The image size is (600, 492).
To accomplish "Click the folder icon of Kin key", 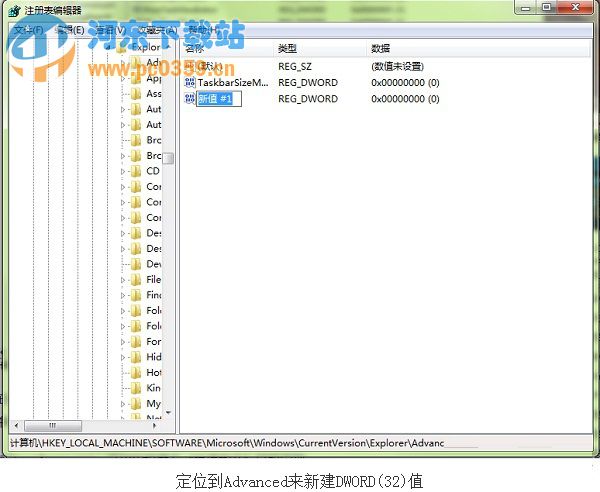I will pyautogui.click(x=136, y=388).
